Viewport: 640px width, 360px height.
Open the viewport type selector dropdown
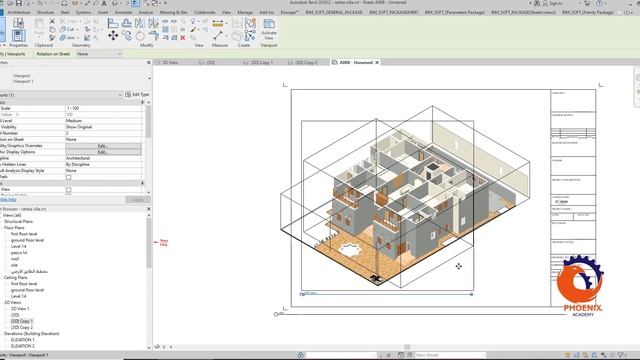(x=149, y=78)
